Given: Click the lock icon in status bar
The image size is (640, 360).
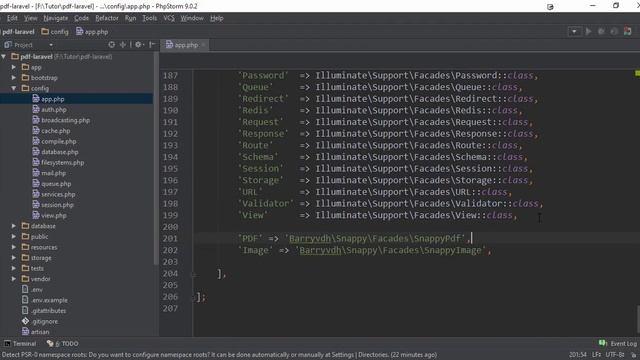Looking at the screenshot, I should click(634, 355).
